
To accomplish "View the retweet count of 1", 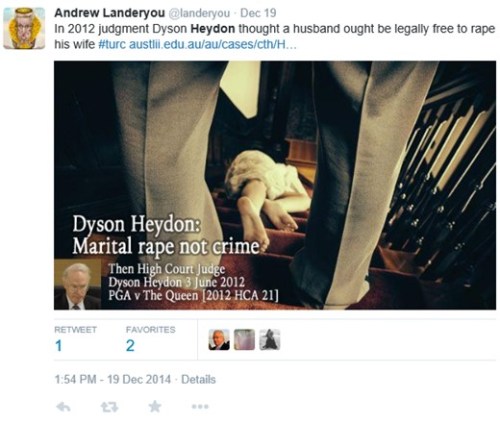I will [x=59, y=346].
